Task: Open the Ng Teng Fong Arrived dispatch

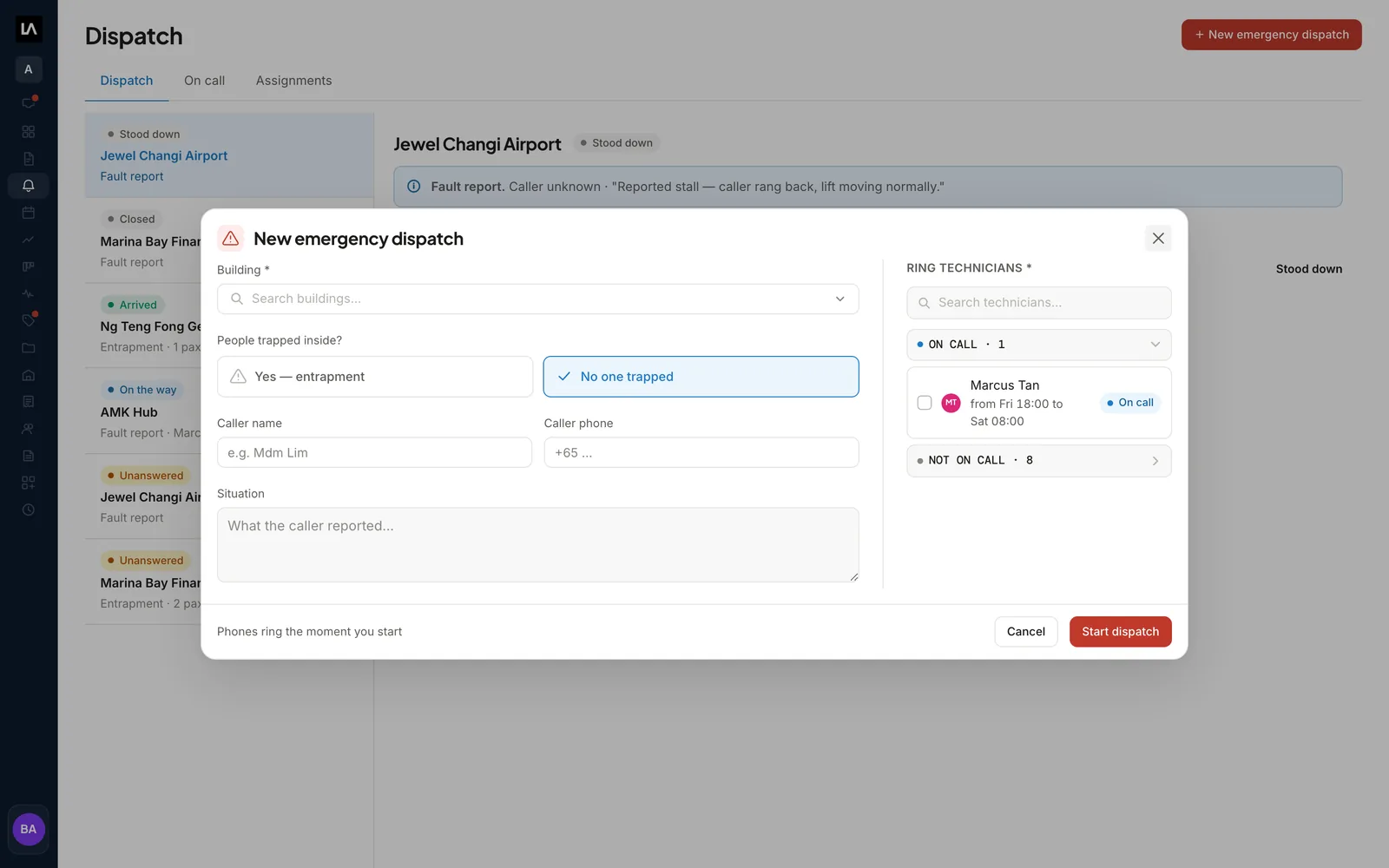Action: click(143, 325)
